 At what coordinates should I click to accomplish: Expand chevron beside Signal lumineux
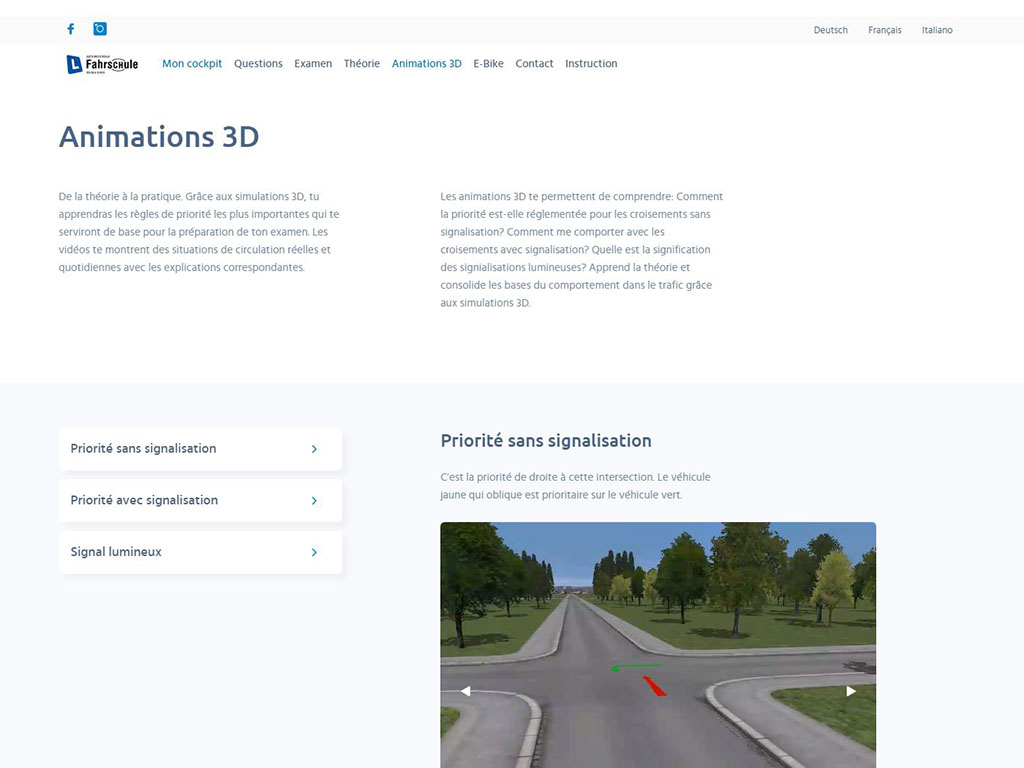pyautogui.click(x=314, y=552)
